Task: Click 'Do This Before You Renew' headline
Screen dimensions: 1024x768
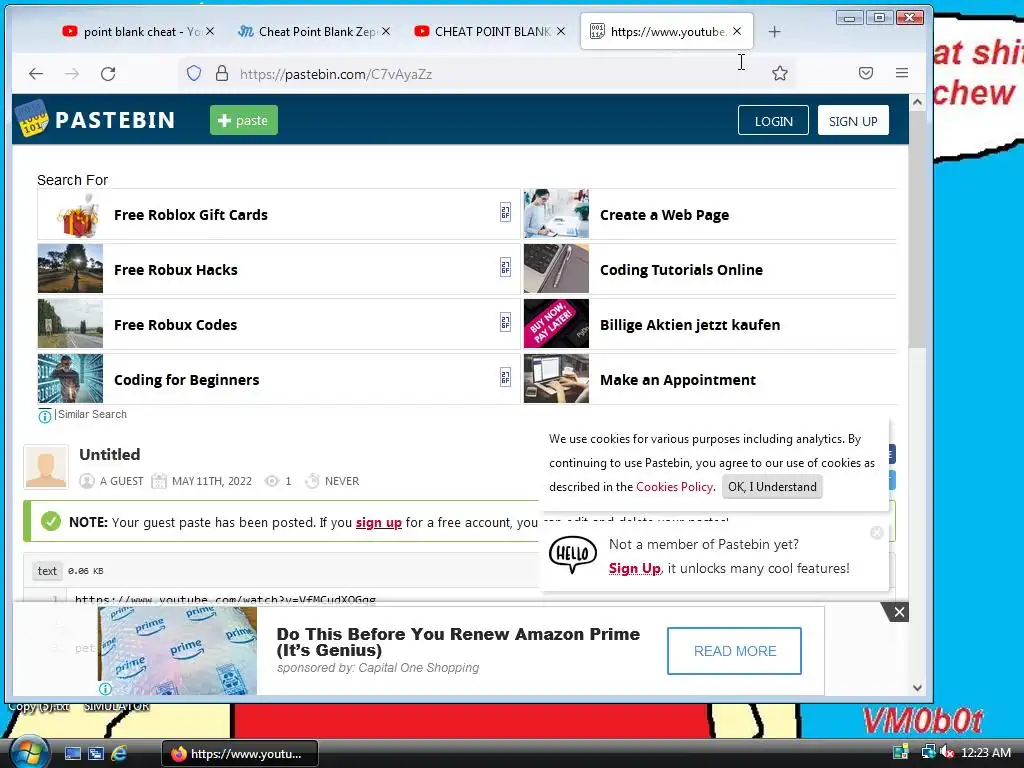Action: tap(458, 642)
